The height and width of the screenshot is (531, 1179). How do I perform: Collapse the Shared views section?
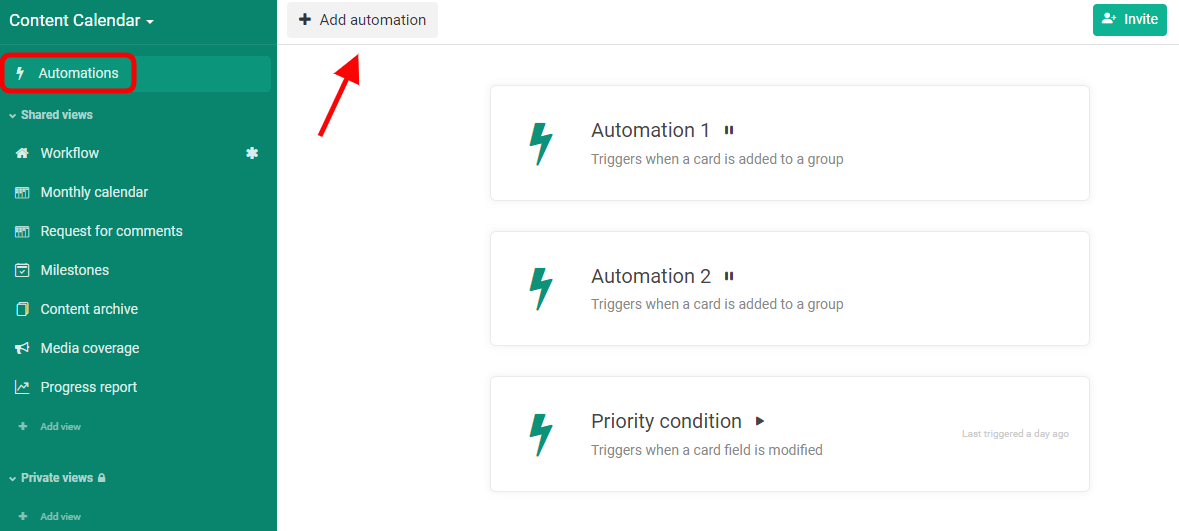click(x=50, y=115)
